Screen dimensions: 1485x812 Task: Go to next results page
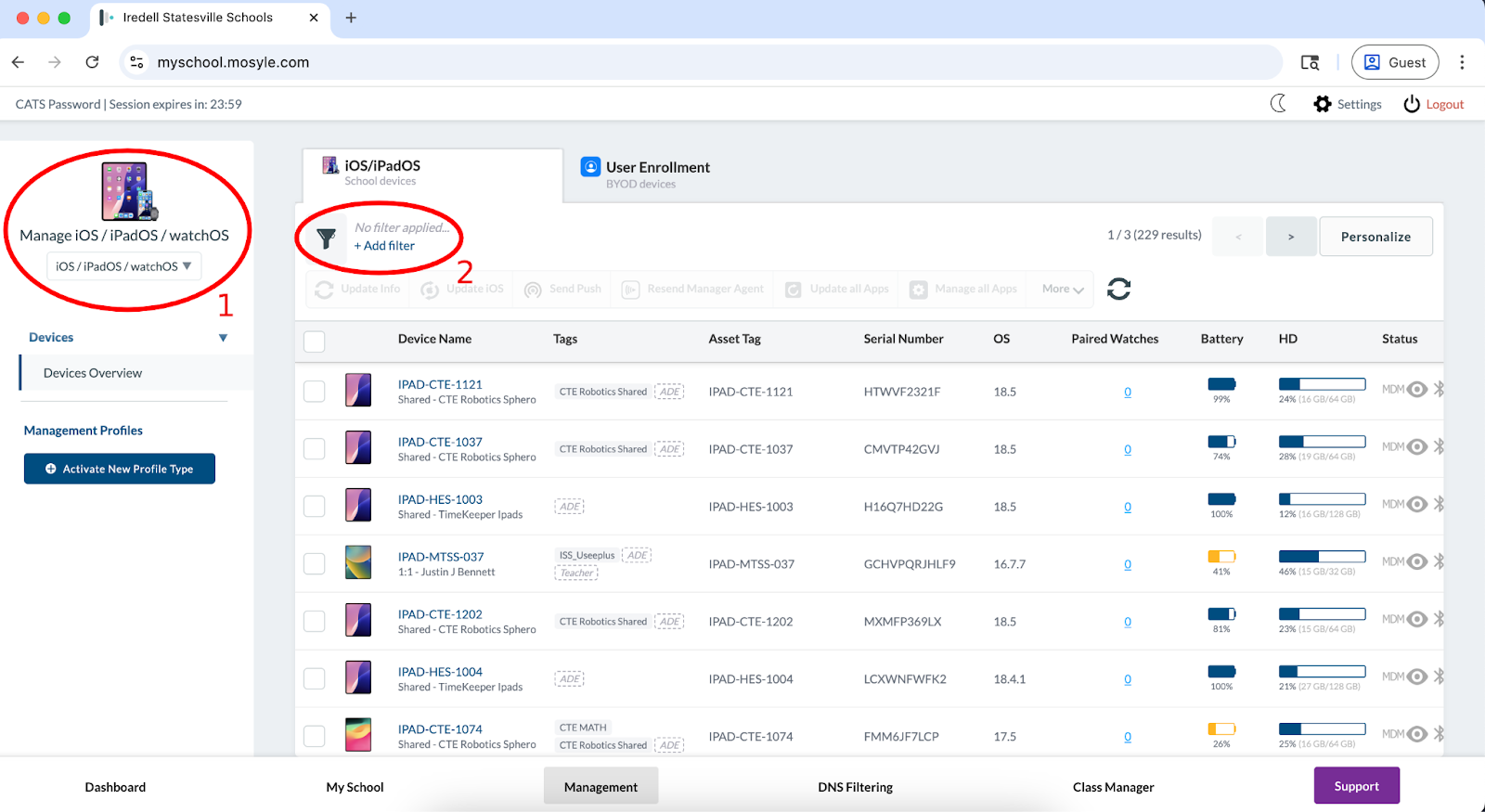[x=1291, y=237]
